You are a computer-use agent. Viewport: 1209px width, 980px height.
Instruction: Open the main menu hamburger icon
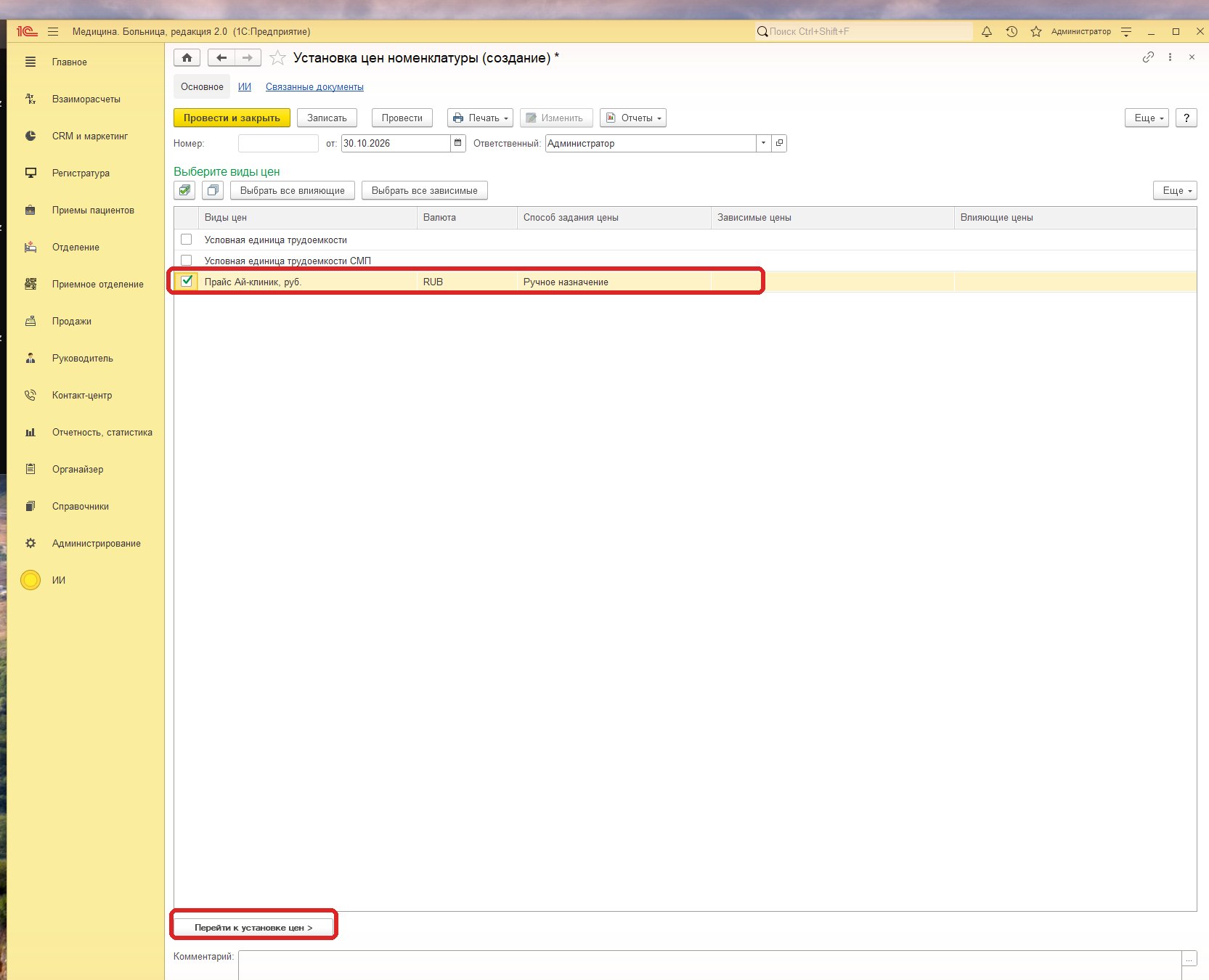[53, 32]
